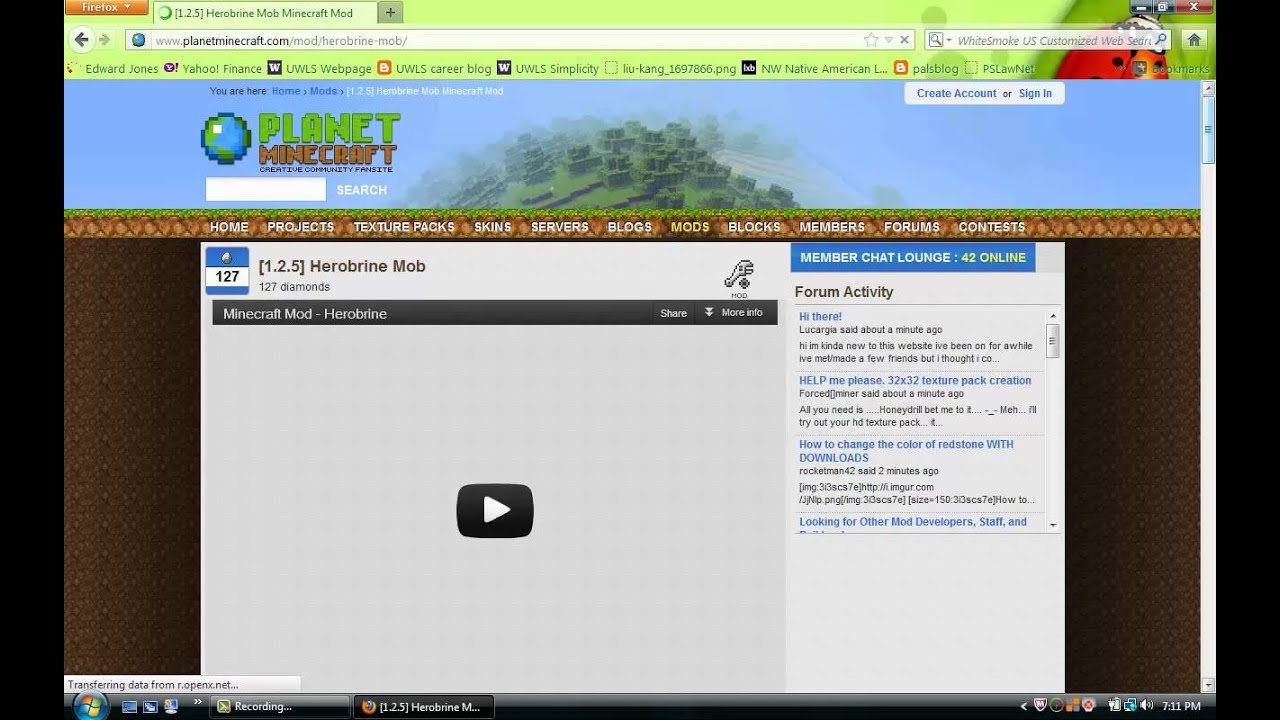
Task: Open the orange Firefox menu button
Action: [105, 7]
